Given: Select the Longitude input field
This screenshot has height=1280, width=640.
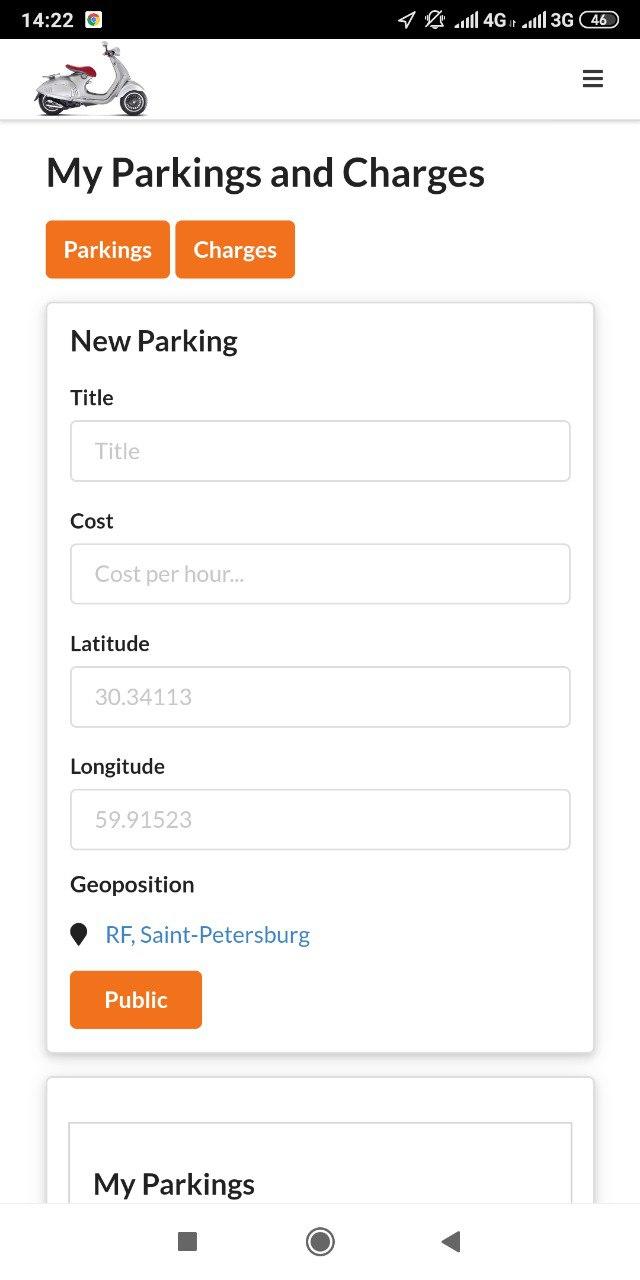Looking at the screenshot, I should (x=320, y=820).
